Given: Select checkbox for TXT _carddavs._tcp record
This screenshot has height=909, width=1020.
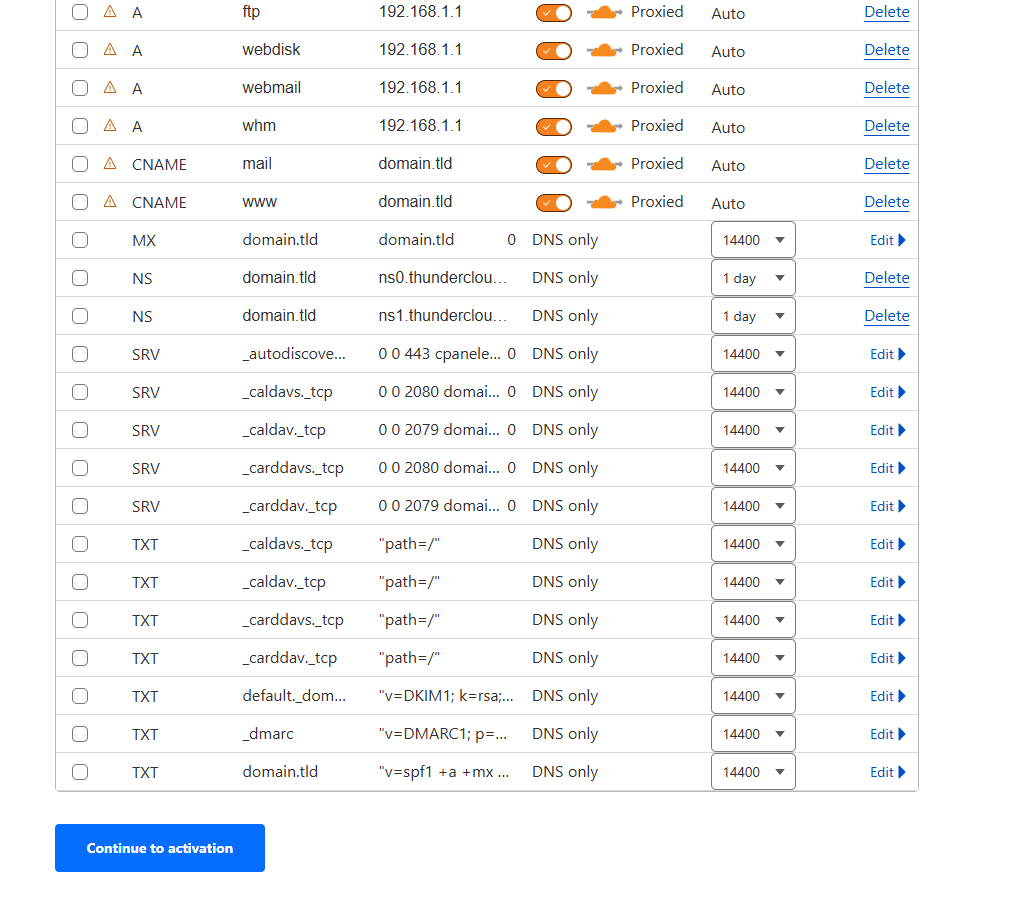Looking at the screenshot, I should pos(80,620).
